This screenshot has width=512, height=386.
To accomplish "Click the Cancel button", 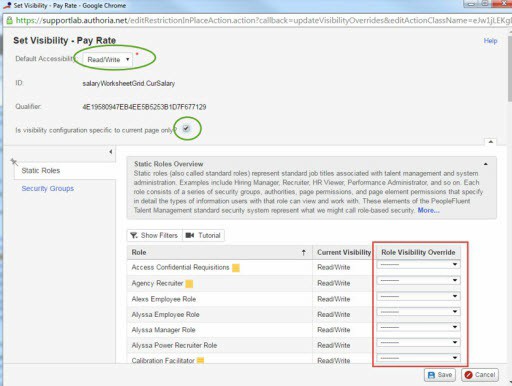I will point(480,375).
